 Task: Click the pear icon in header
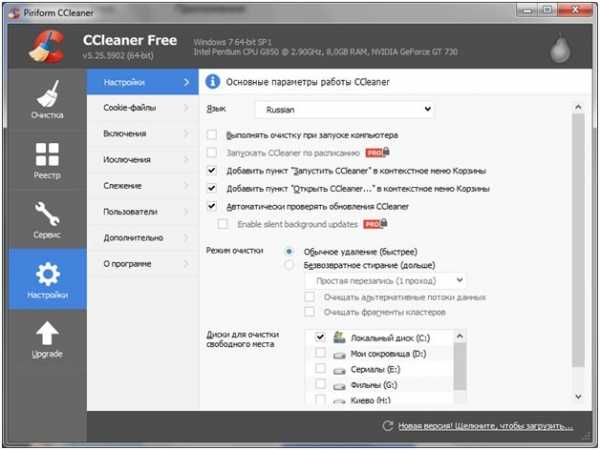click(x=560, y=48)
